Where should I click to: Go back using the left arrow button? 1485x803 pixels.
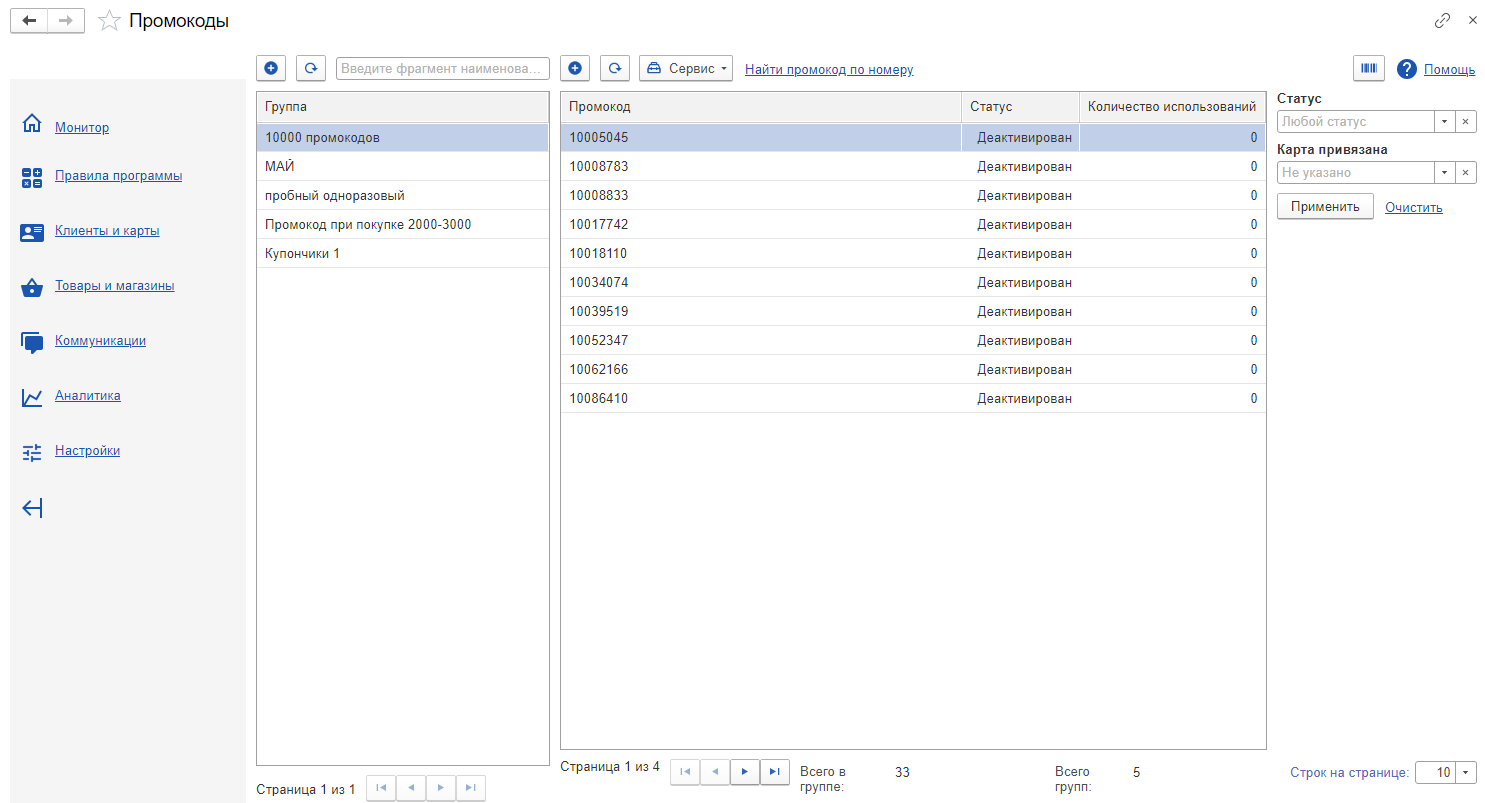29,20
